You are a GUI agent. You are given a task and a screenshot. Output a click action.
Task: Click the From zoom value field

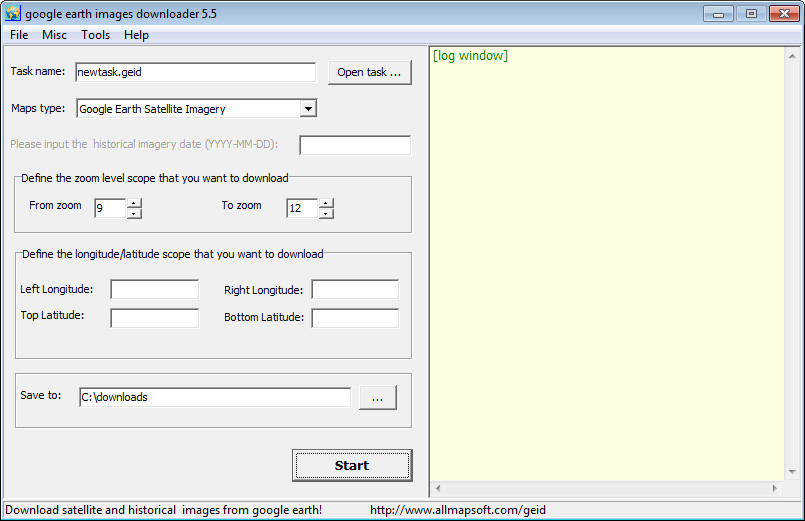pyautogui.click(x=110, y=208)
